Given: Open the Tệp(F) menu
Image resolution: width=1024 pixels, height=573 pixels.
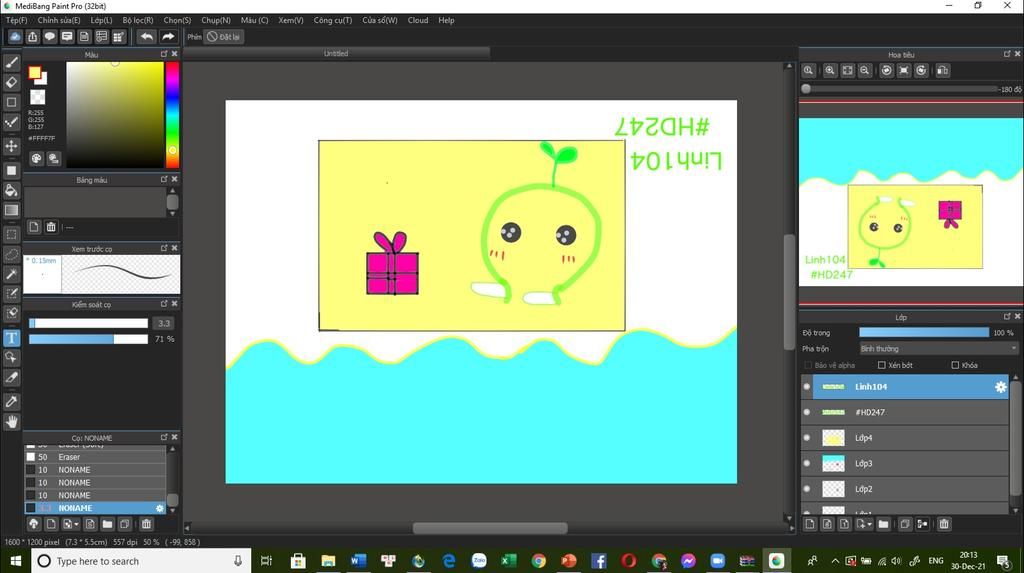Looking at the screenshot, I should [x=16, y=20].
